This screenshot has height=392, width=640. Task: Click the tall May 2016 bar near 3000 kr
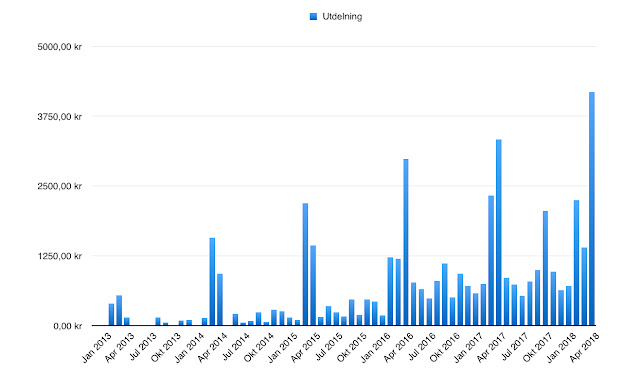click(x=406, y=242)
